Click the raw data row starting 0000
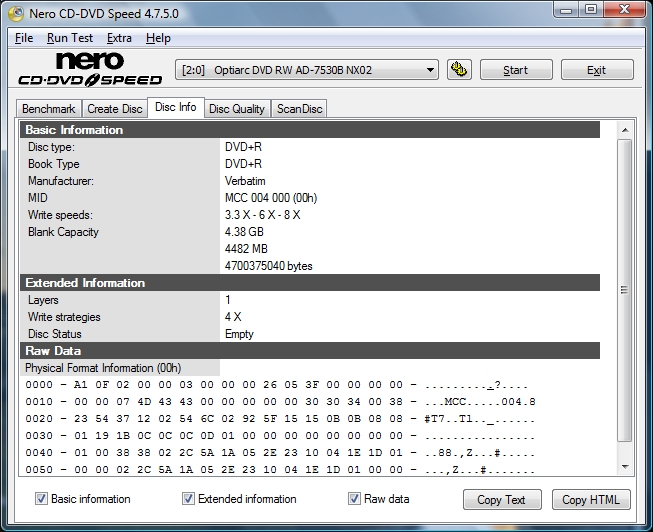Screen dimensions: 653x532 [276, 385]
